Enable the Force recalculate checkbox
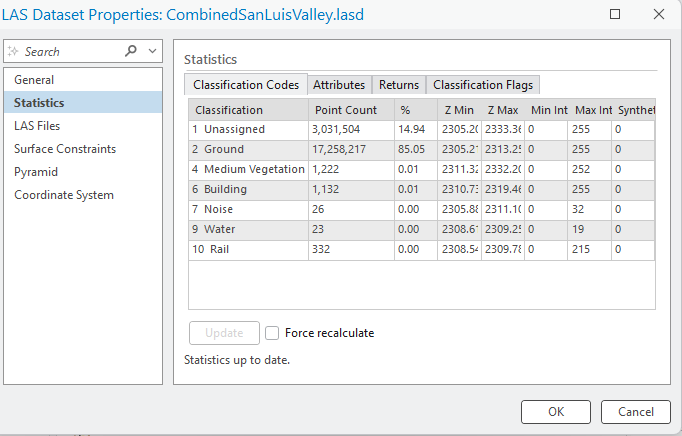 [x=272, y=333]
